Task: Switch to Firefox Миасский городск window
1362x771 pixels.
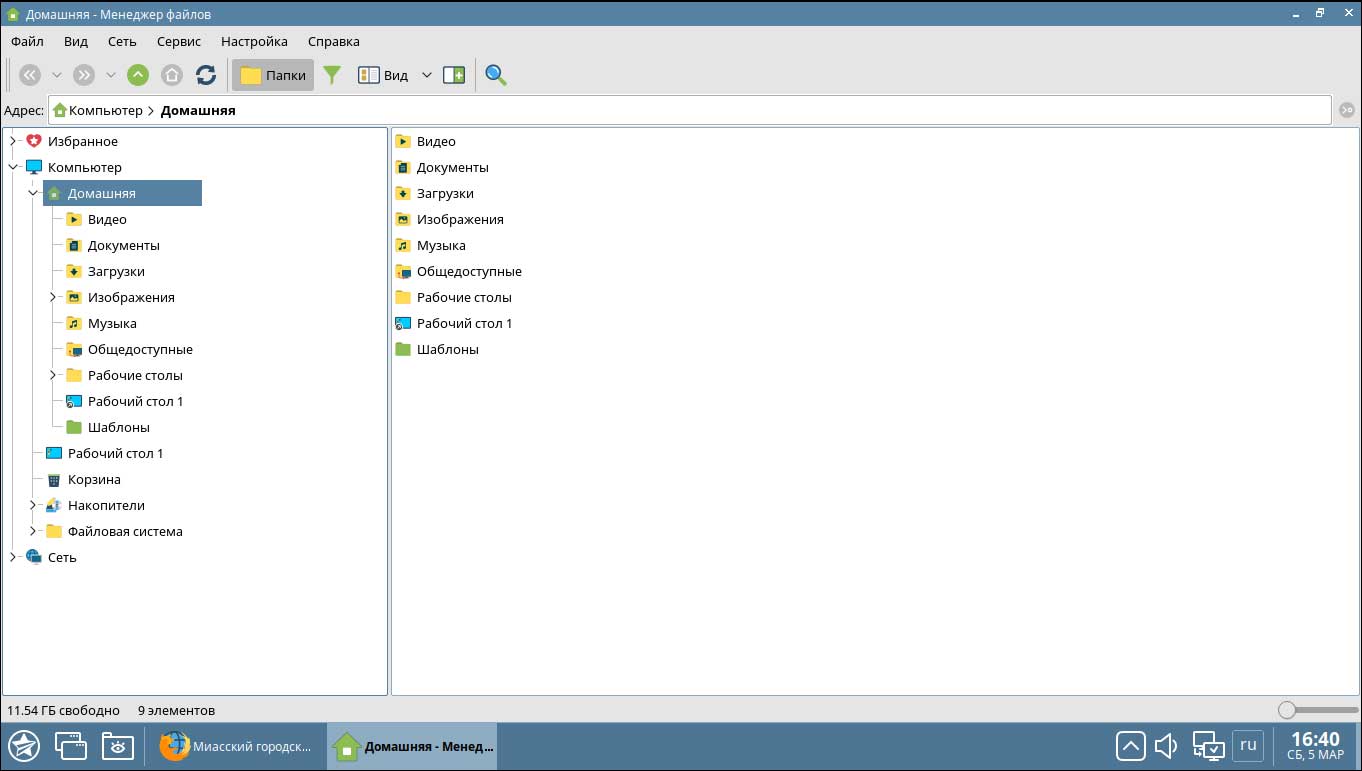Action: [x=239, y=746]
